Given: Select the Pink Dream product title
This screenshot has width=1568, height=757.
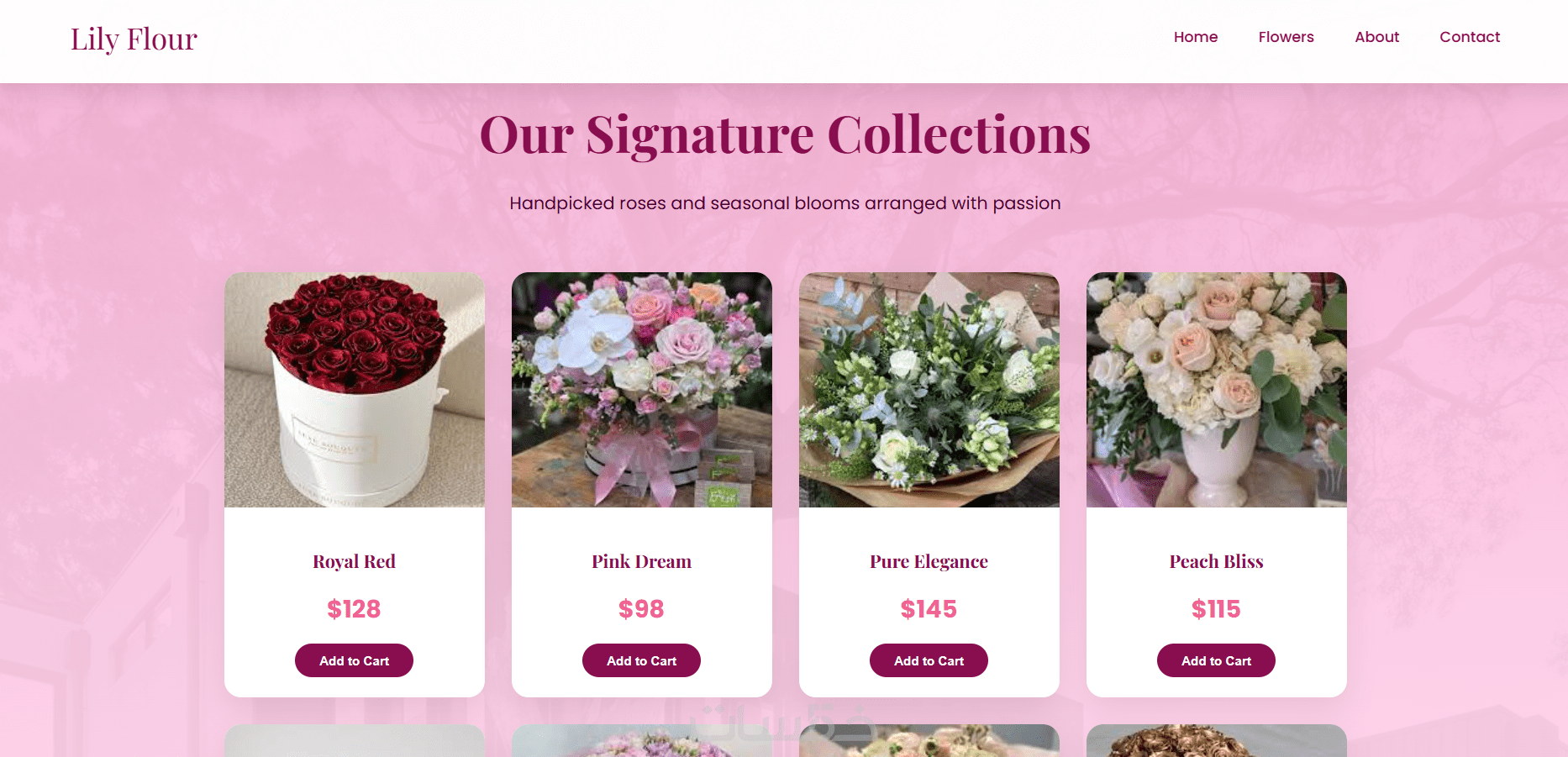Looking at the screenshot, I should pyautogui.click(x=641, y=561).
